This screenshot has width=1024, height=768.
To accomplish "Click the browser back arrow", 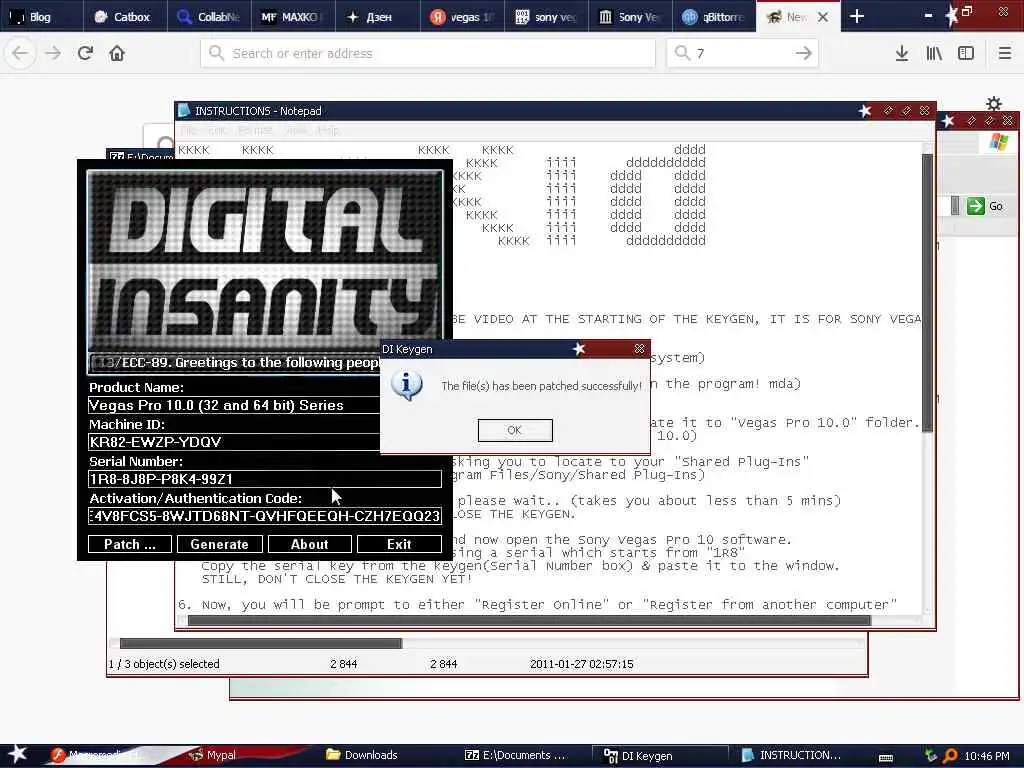I will click(x=20, y=53).
